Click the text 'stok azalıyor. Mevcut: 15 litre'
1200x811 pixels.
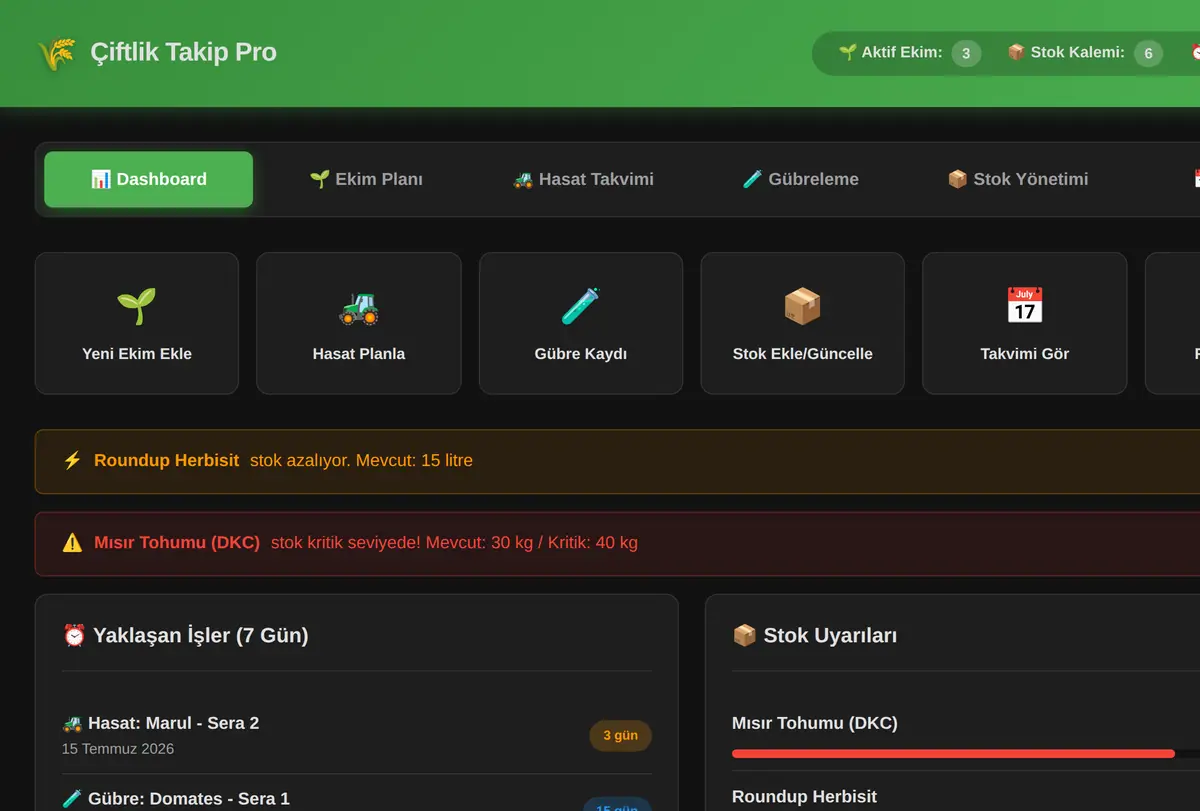click(361, 461)
